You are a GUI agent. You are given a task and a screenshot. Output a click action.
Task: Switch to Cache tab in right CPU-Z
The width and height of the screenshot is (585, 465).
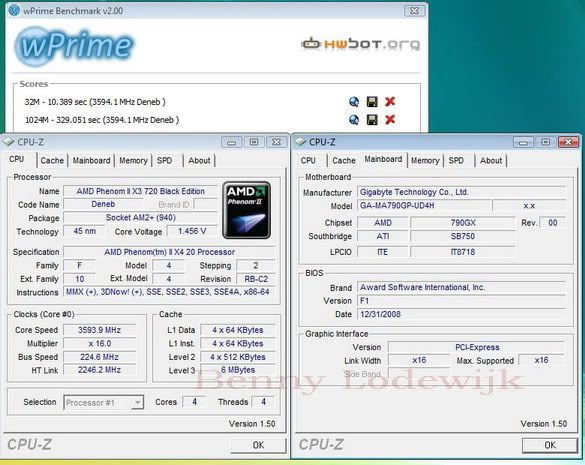pos(344,160)
